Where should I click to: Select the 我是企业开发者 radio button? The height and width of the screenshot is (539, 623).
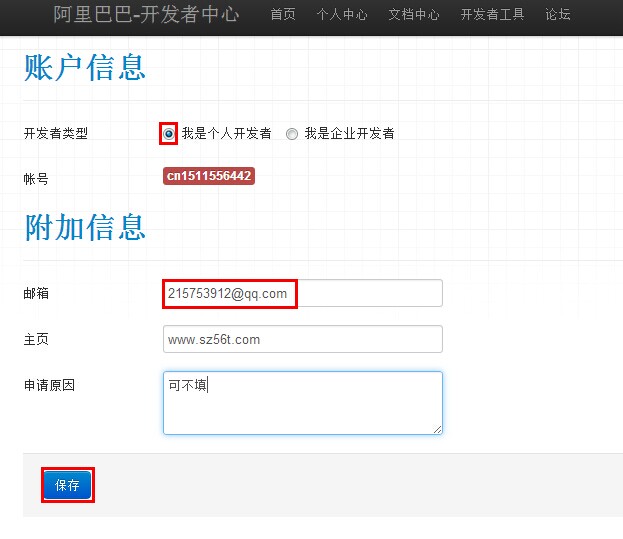coord(292,134)
